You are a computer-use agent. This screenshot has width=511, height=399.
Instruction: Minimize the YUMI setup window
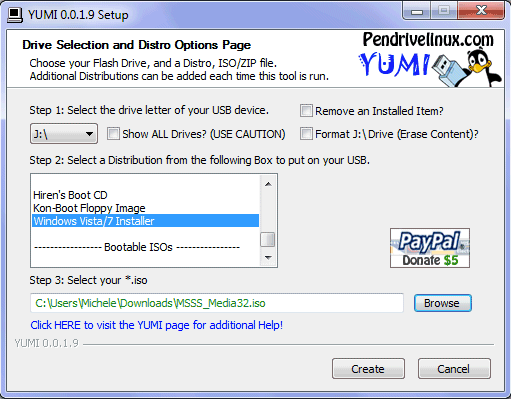(x=417, y=11)
